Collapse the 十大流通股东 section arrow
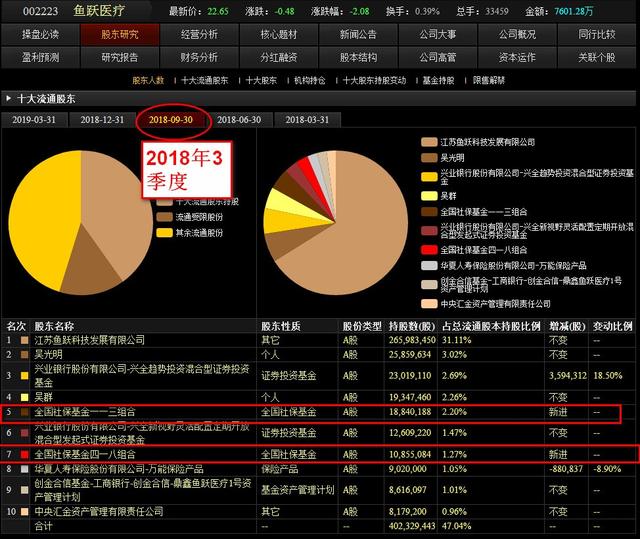Image resolution: width=640 pixels, height=539 pixels. tap(8, 98)
